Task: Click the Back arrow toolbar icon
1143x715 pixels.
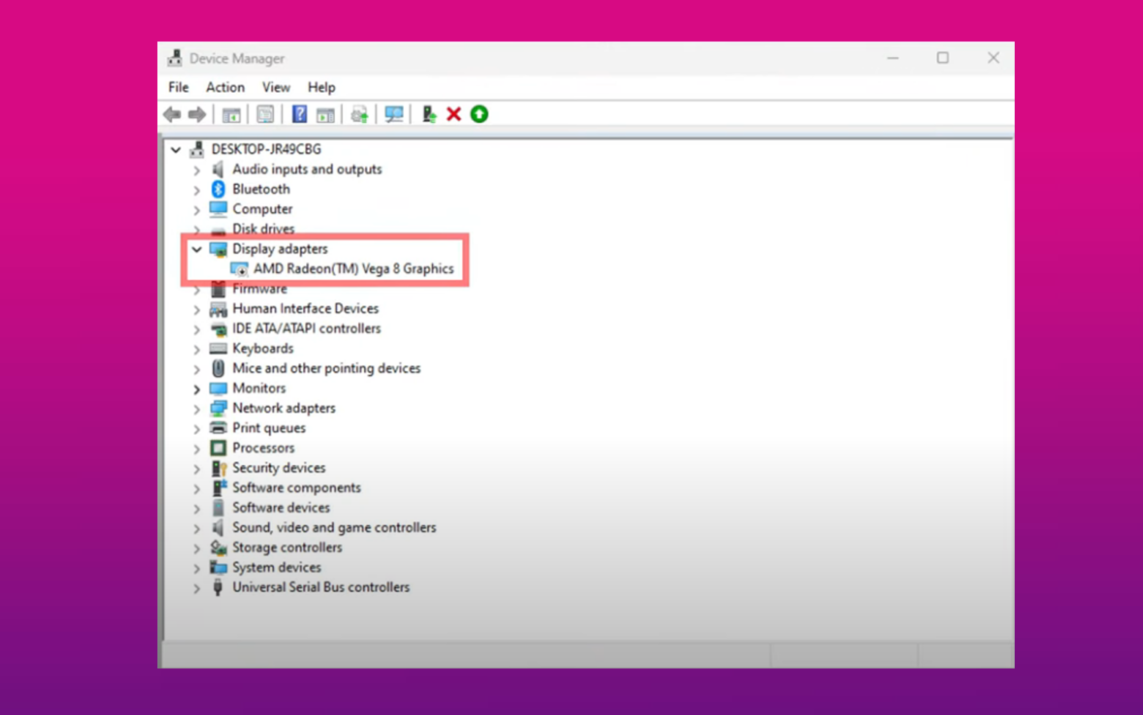Action: click(x=172, y=115)
